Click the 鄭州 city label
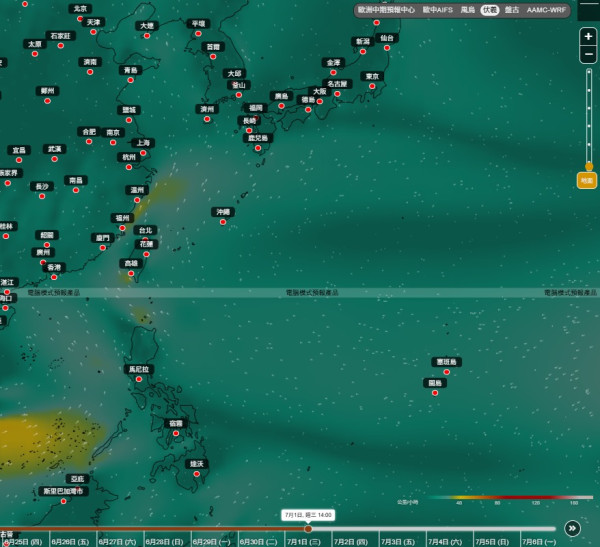 click(47, 91)
